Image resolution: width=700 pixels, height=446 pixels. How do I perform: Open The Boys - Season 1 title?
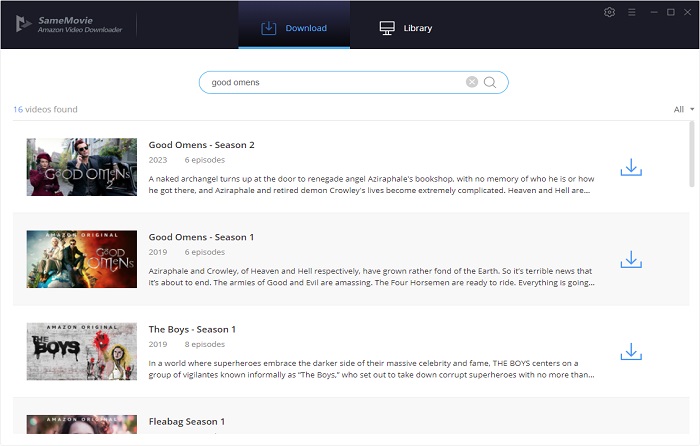pos(192,329)
